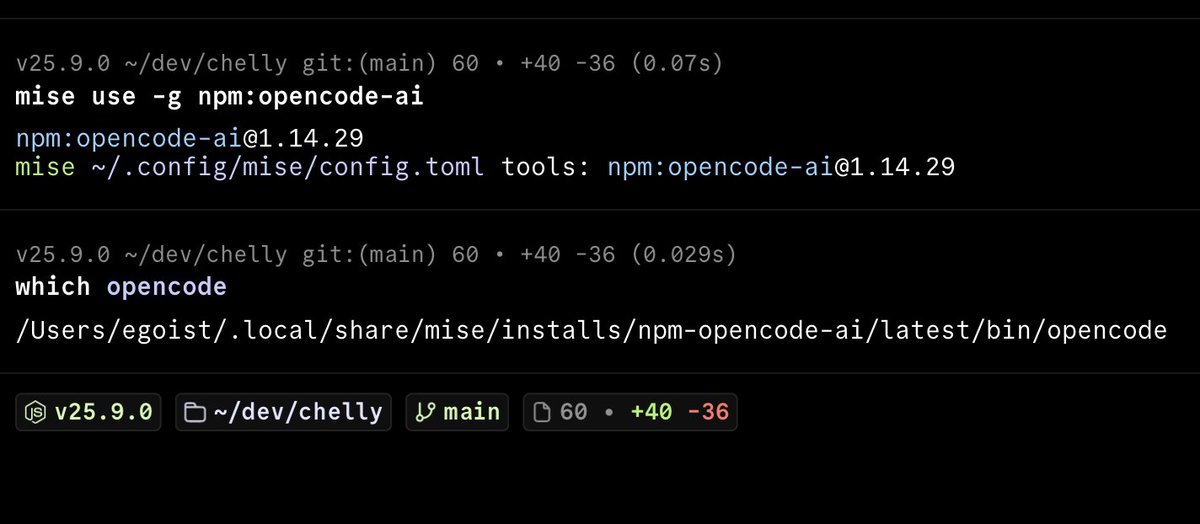Select the 'mise use -g npm:opencode-ai' command

[220, 98]
